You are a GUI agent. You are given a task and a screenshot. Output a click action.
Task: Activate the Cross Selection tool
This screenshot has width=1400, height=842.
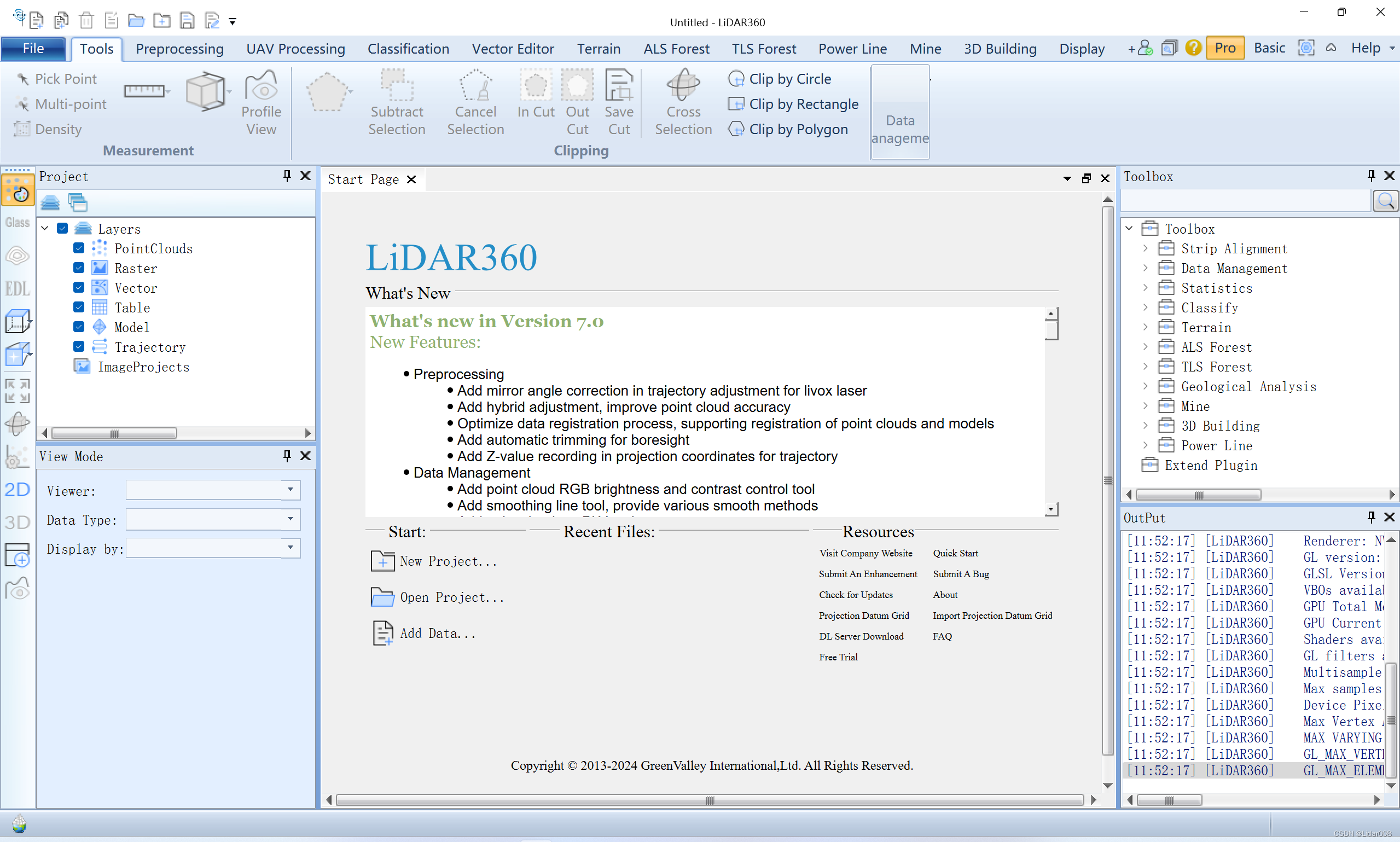pos(683,103)
